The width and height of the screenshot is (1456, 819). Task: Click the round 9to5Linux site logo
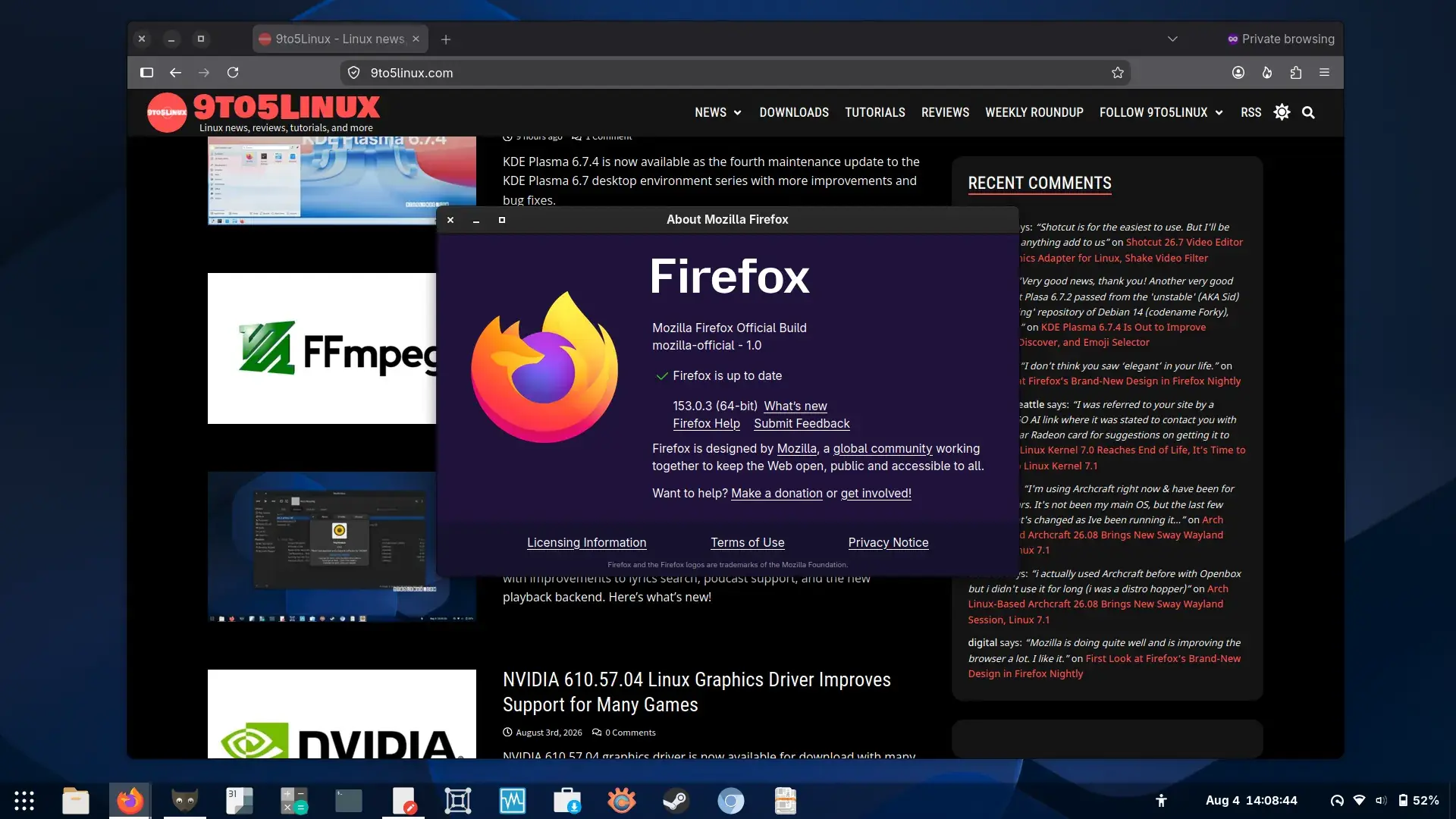click(x=167, y=112)
